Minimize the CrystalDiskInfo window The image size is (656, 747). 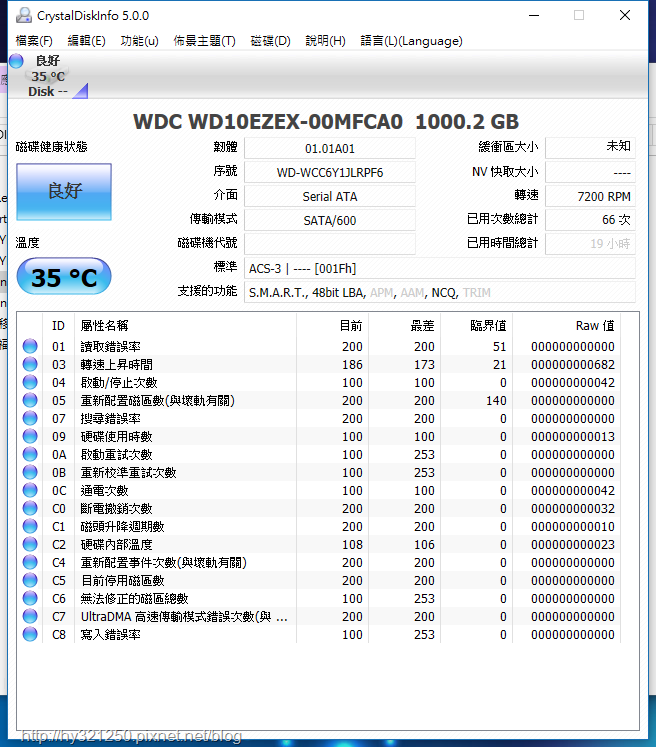click(534, 15)
